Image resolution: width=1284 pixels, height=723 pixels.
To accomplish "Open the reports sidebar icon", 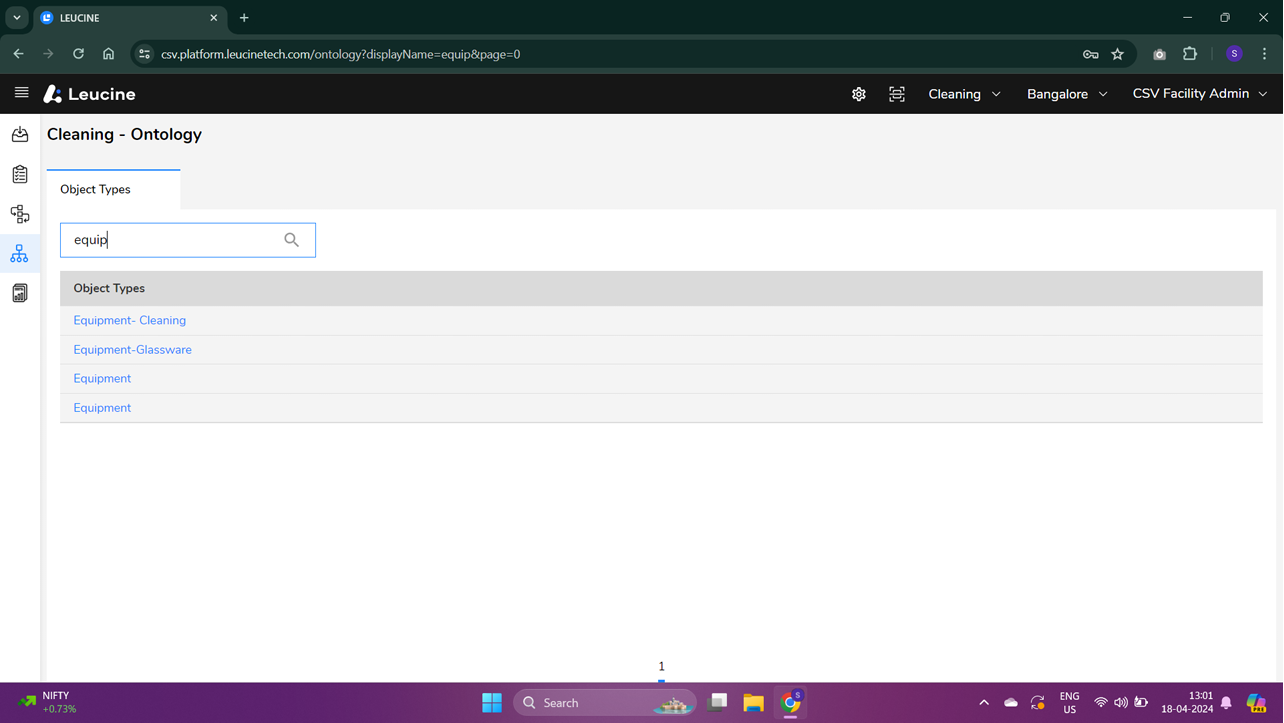I will [x=20, y=293].
